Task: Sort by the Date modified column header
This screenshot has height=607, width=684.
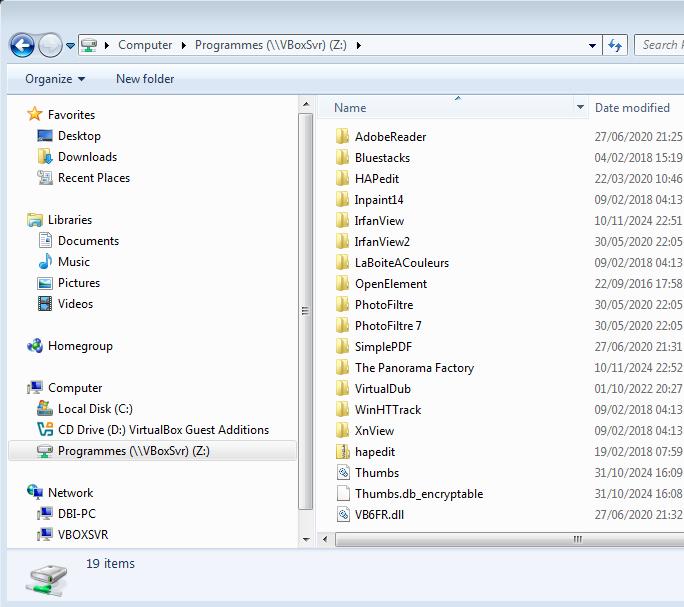Action: click(x=632, y=108)
